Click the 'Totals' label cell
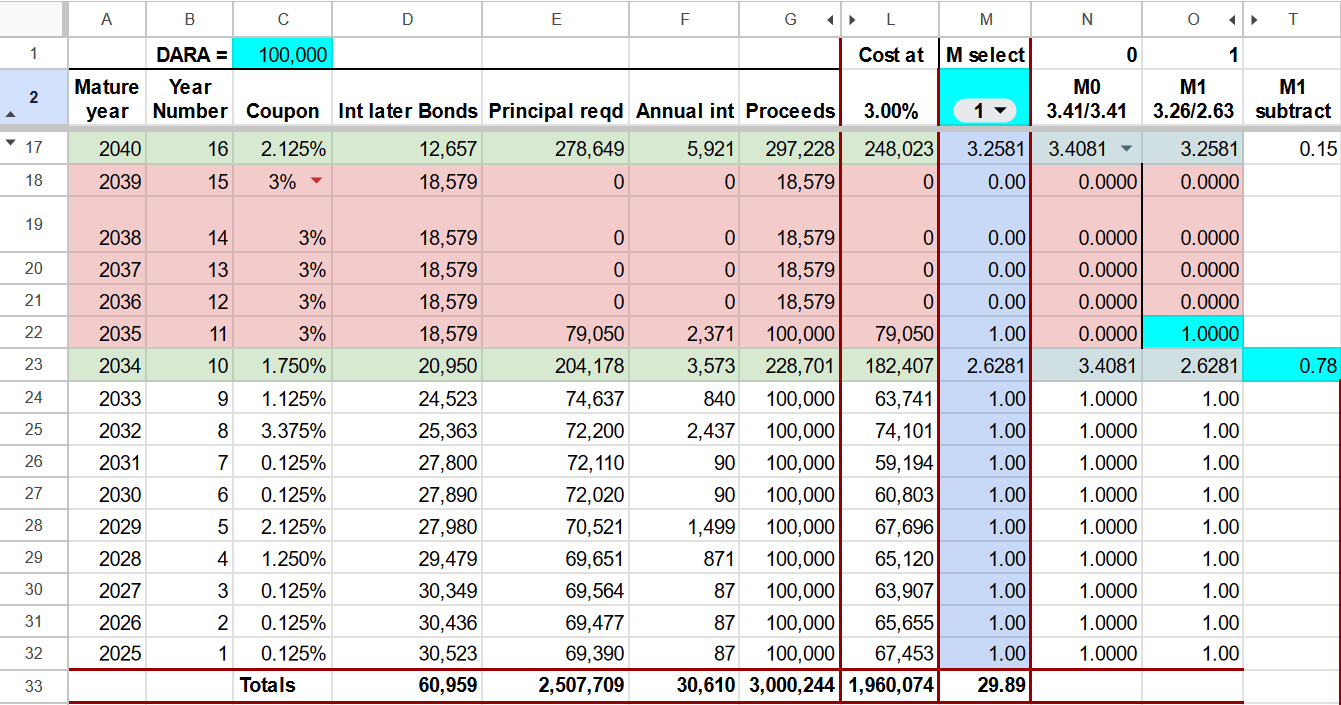The image size is (1341, 705). [x=282, y=686]
